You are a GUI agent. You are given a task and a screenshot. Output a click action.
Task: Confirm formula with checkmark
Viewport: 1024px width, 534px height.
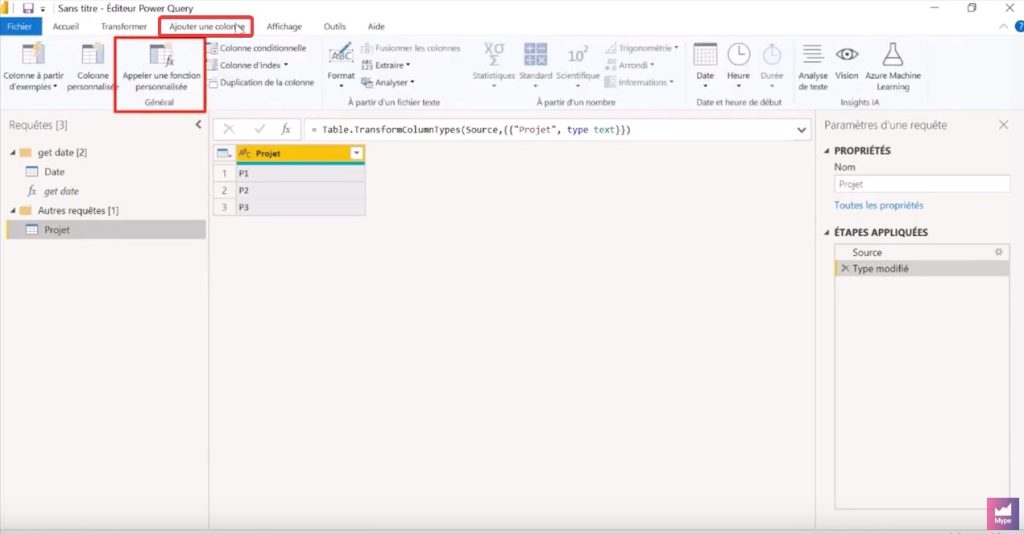[259, 129]
